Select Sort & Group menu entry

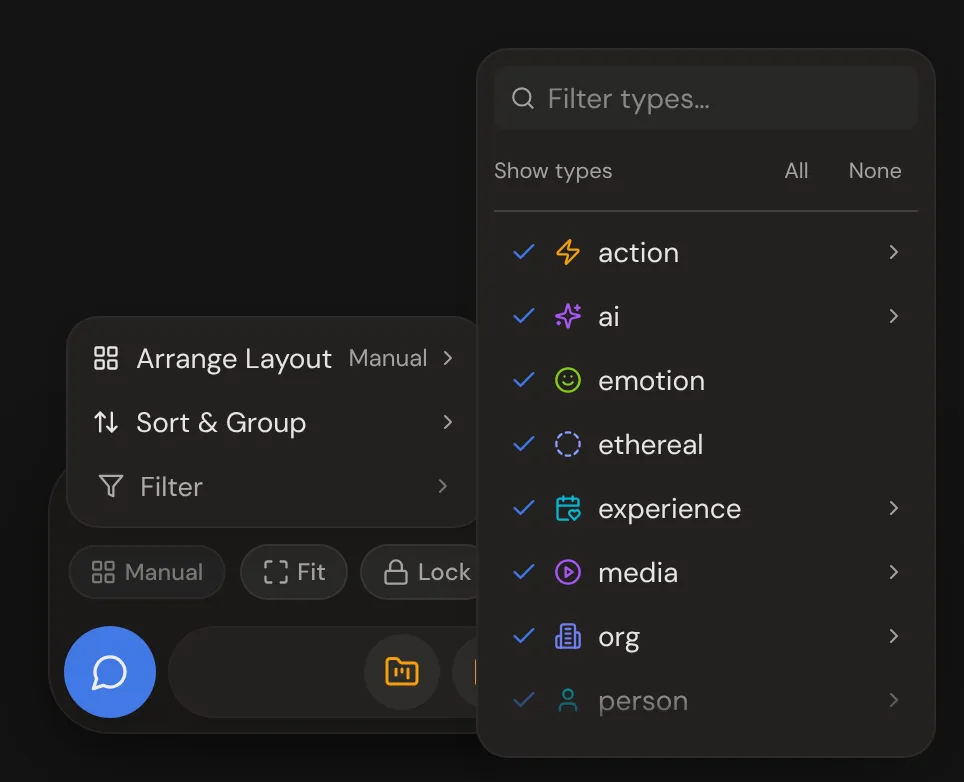point(273,422)
